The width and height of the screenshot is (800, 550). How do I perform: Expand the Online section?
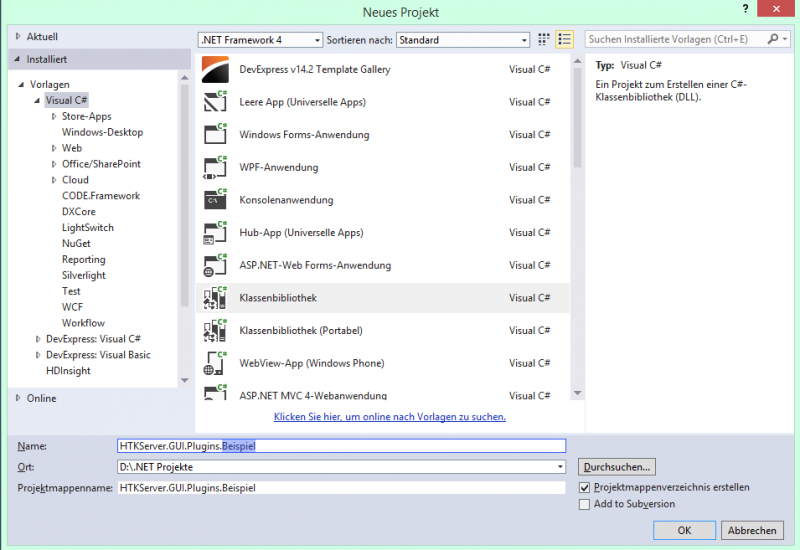coord(18,398)
